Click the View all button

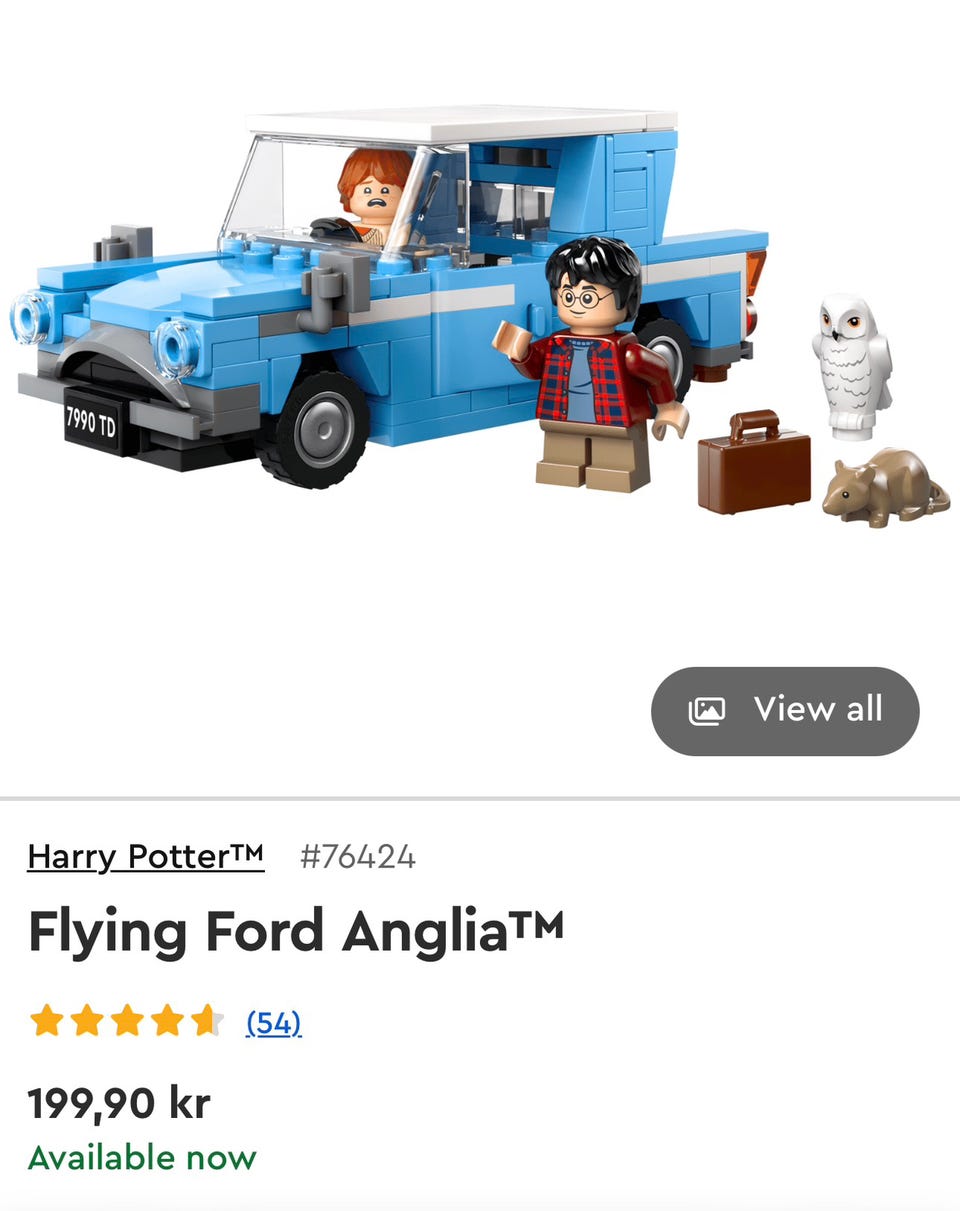pyautogui.click(x=785, y=711)
